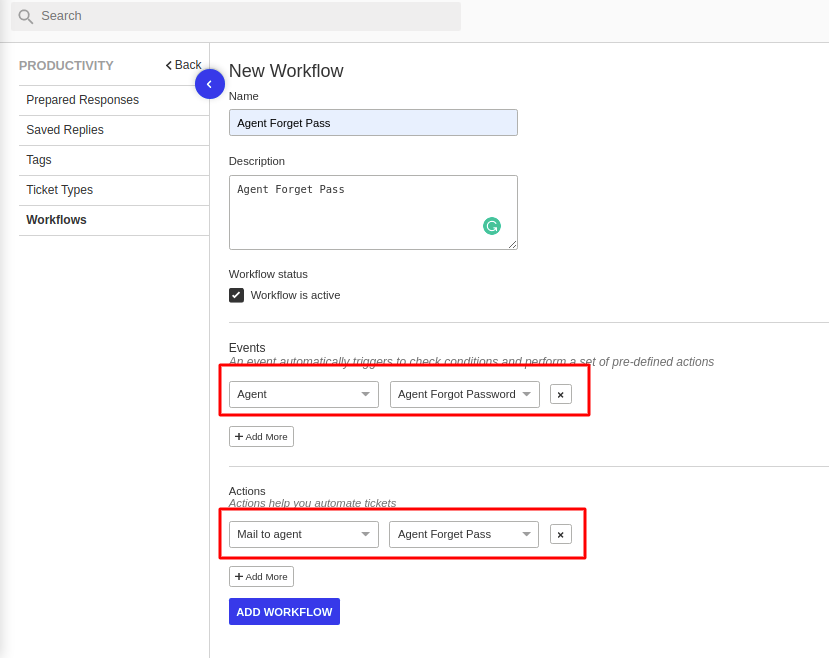Select Ticket Types in the sidebar
Image resolution: width=829 pixels, height=658 pixels.
(x=60, y=190)
